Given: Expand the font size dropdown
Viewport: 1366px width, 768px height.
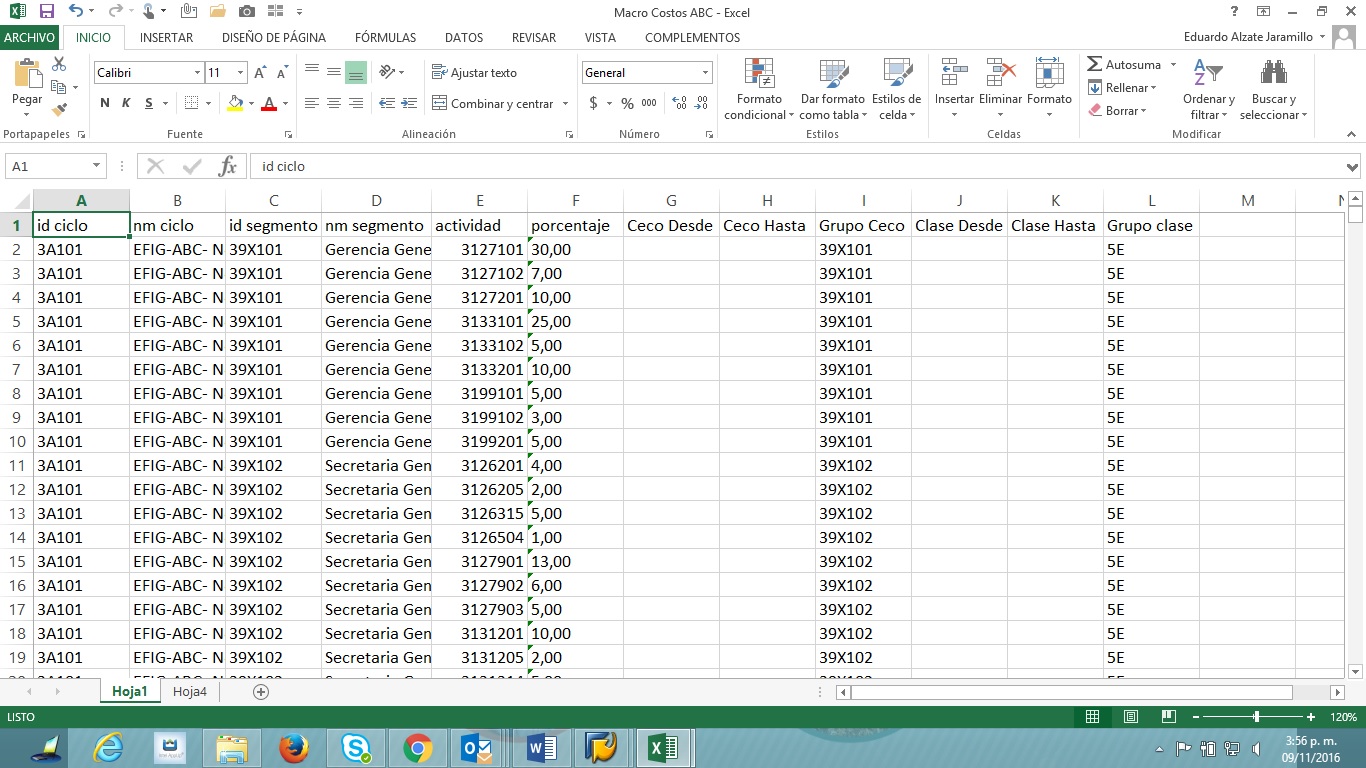Looking at the screenshot, I should (x=238, y=72).
